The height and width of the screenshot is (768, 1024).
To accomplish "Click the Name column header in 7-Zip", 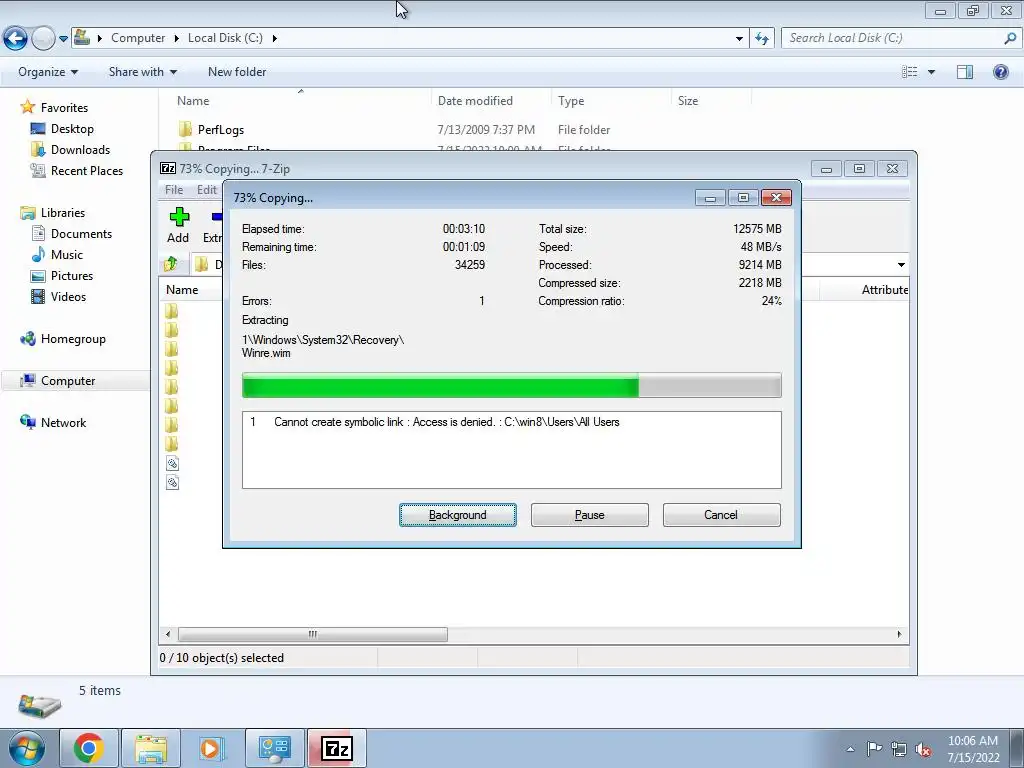I will tap(182, 289).
